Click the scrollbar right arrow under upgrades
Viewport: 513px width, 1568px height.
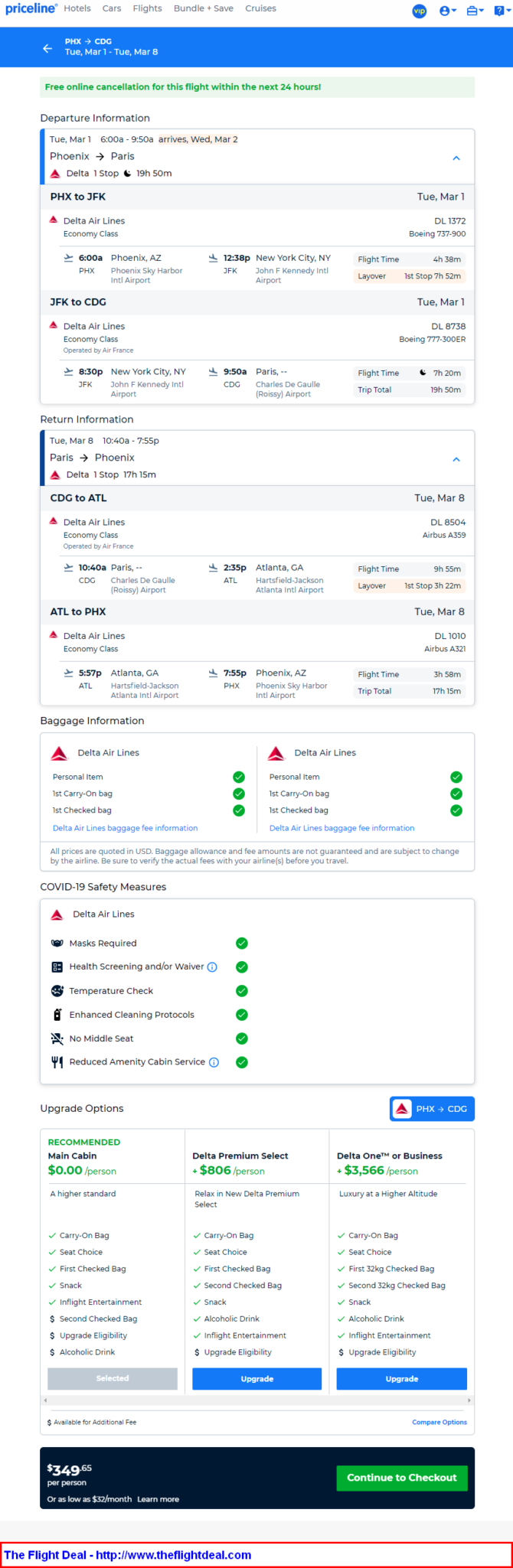point(469,1400)
